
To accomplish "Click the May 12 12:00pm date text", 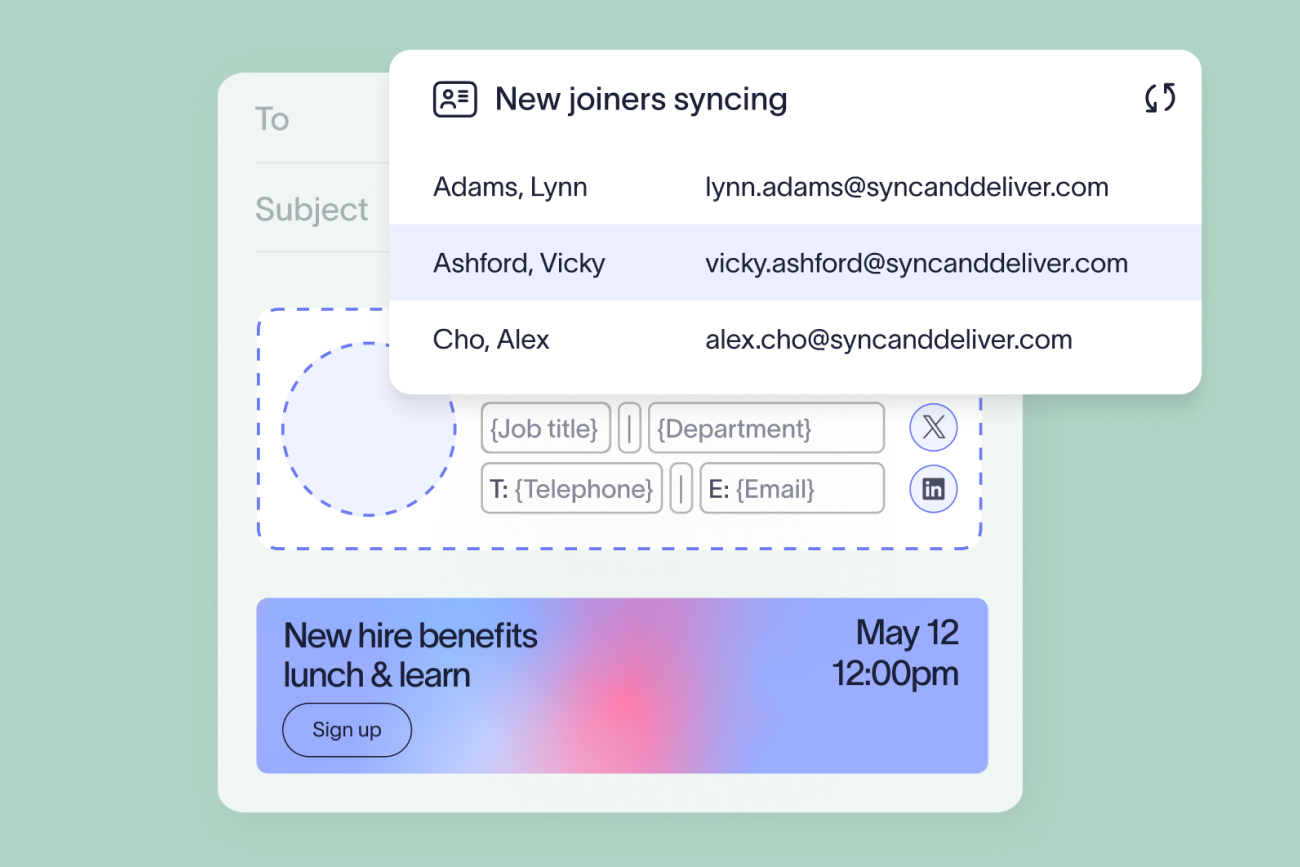I will [x=895, y=653].
